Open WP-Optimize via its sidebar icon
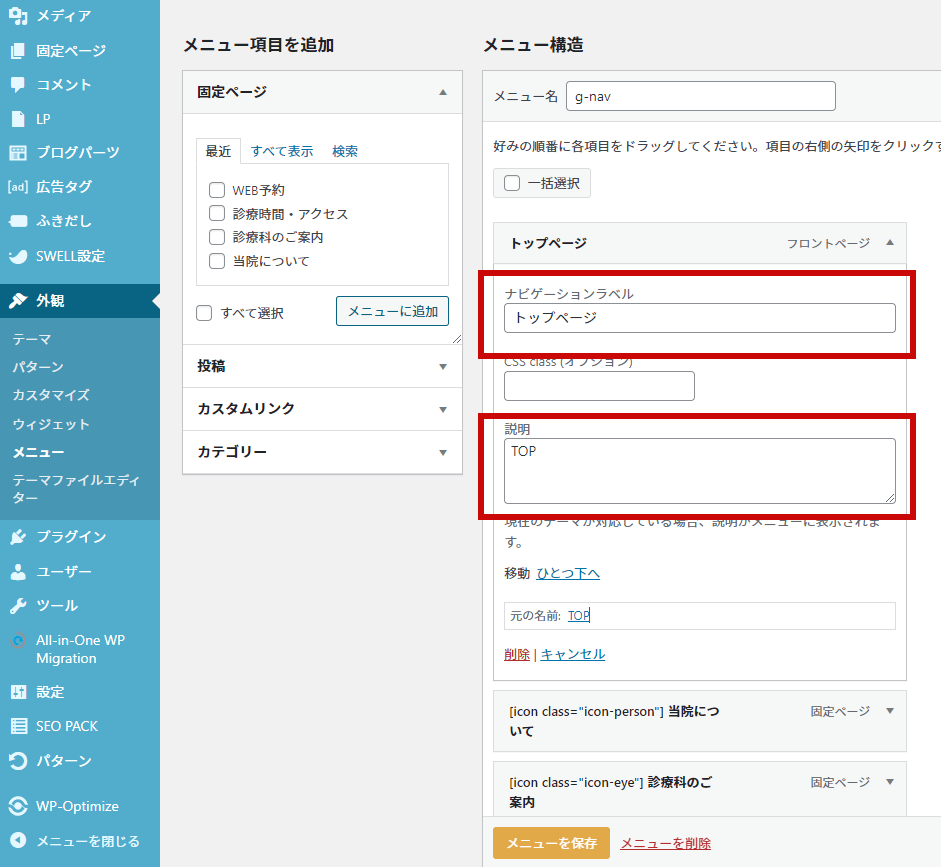 (x=18, y=806)
